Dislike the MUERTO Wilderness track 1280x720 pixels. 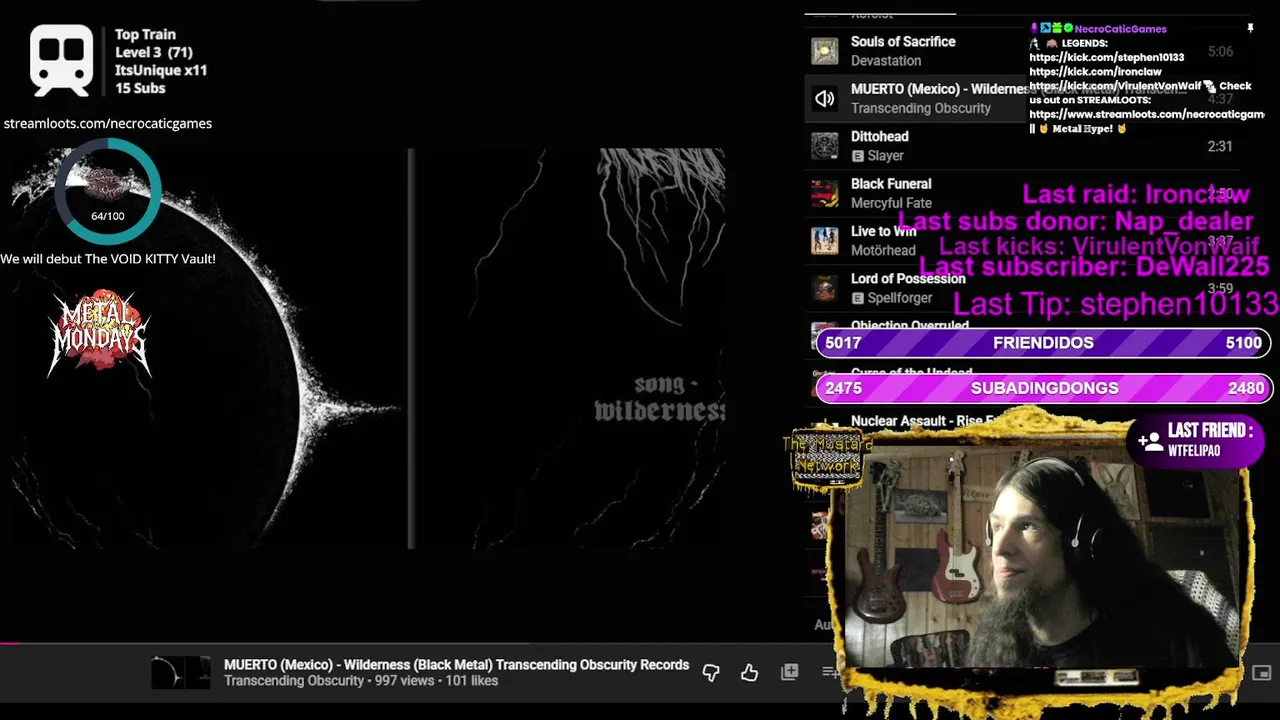coord(711,673)
